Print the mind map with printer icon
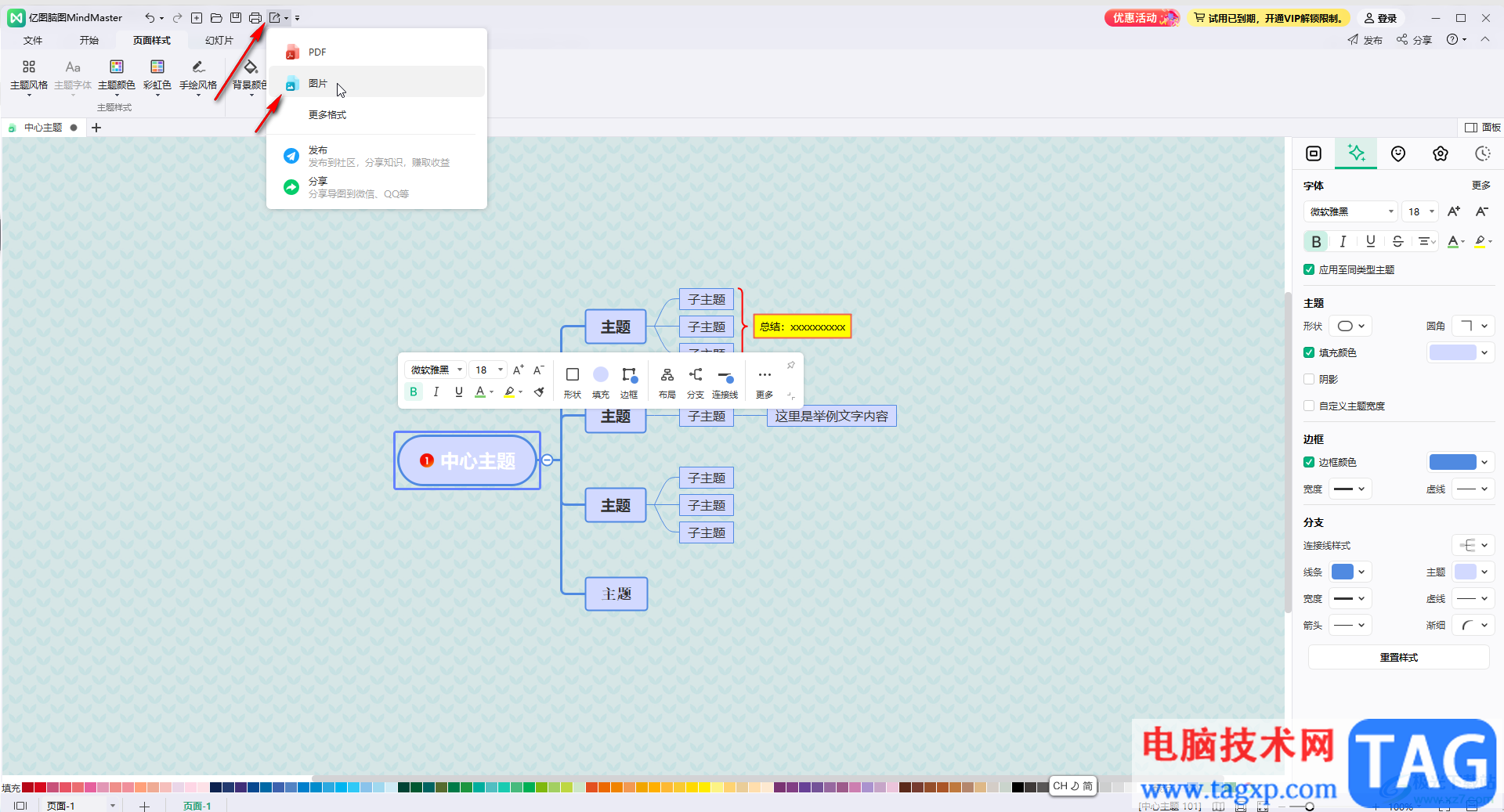This screenshot has height=812, width=1504. [x=255, y=18]
